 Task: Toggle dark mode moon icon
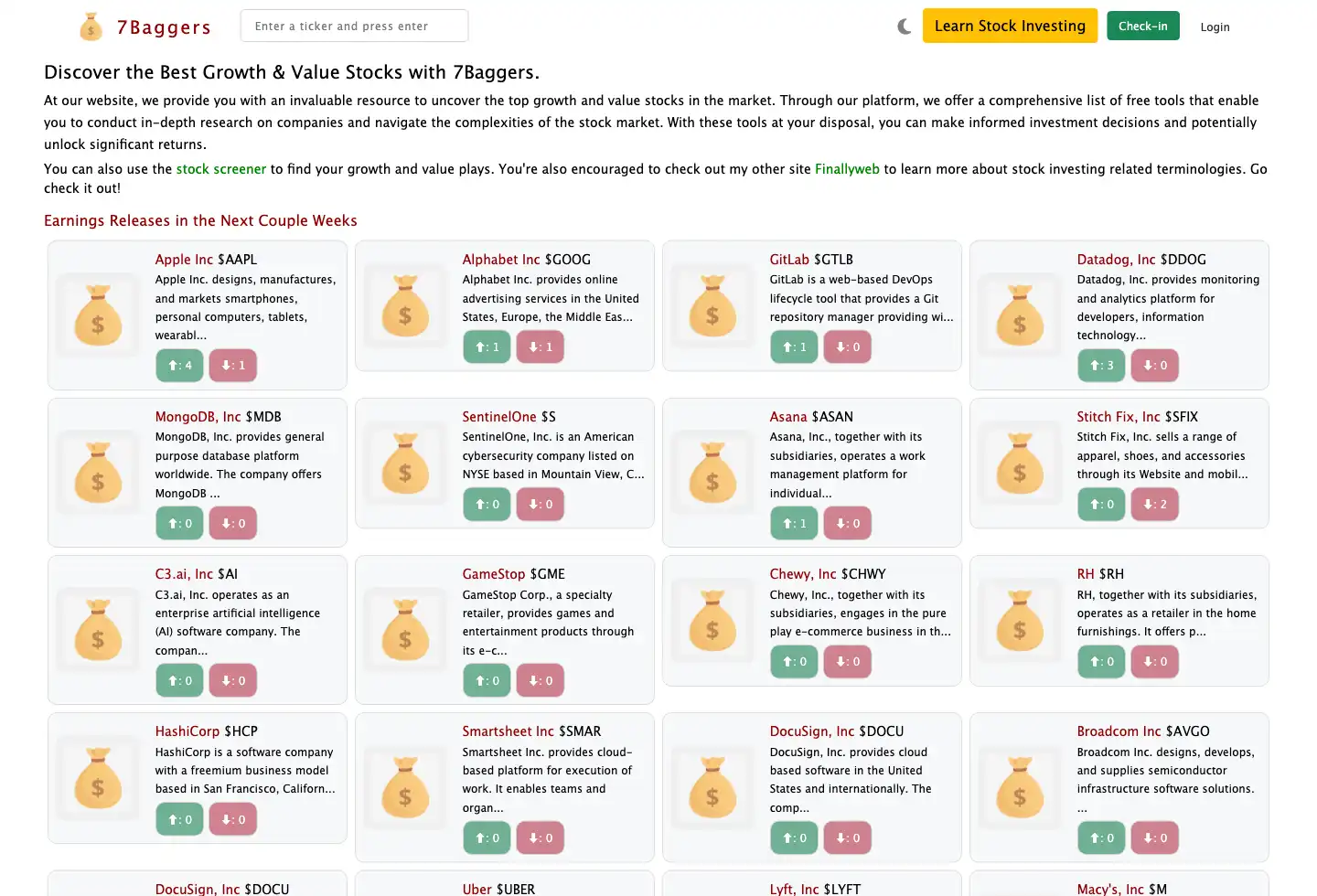905,27
